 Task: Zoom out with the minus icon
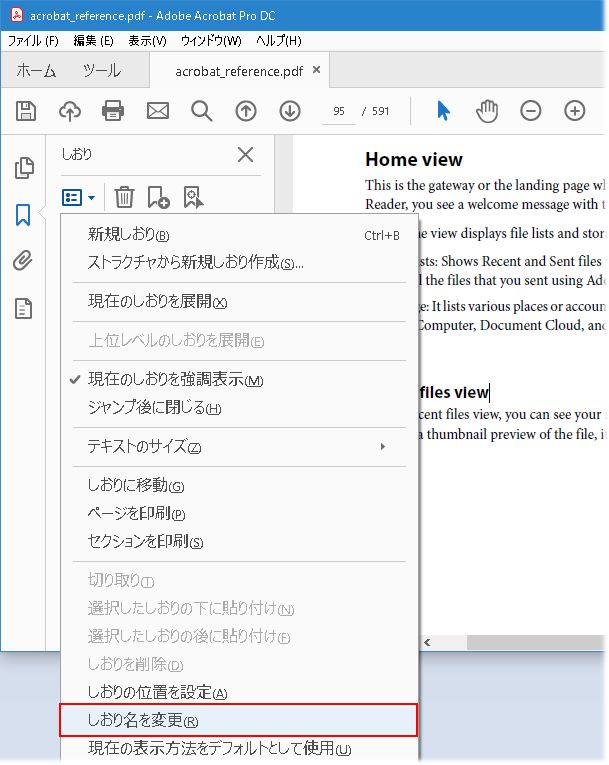pyautogui.click(x=530, y=111)
